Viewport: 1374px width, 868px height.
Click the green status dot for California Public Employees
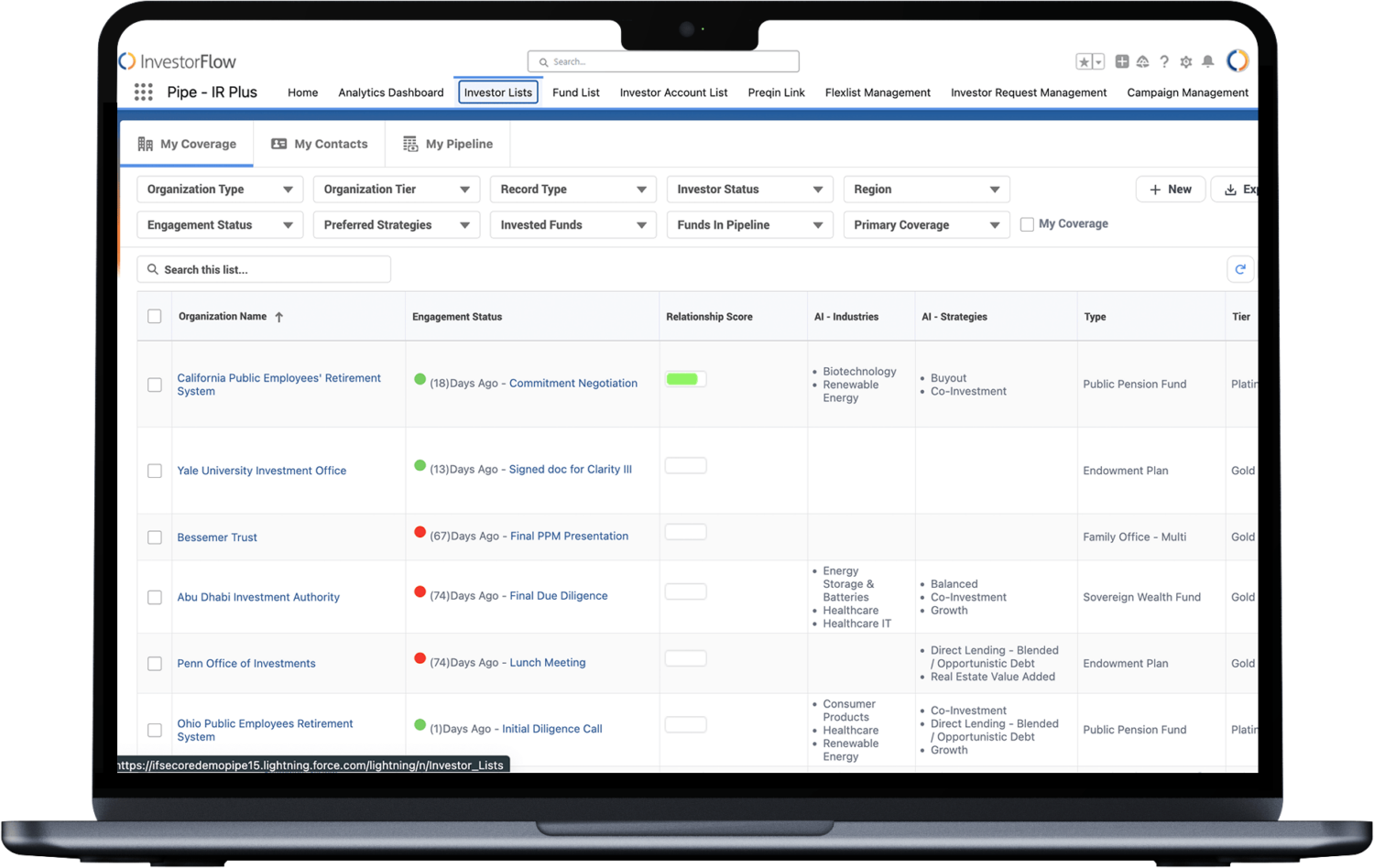[x=420, y=379]
